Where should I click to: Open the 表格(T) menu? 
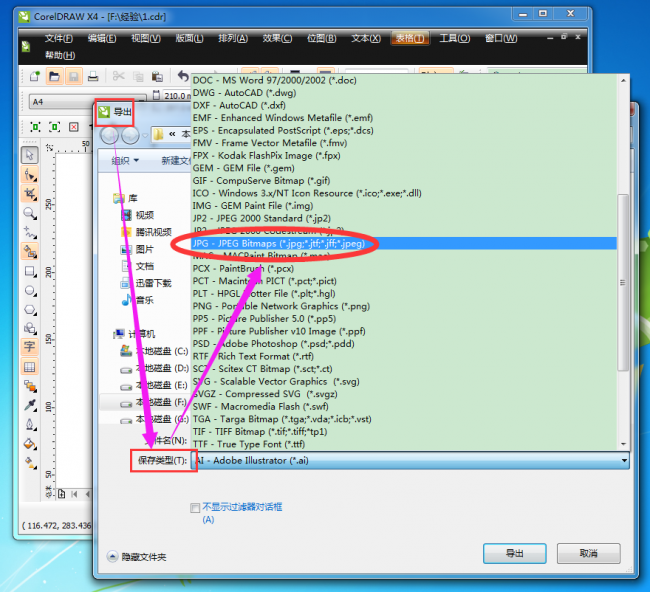point(410,39)
